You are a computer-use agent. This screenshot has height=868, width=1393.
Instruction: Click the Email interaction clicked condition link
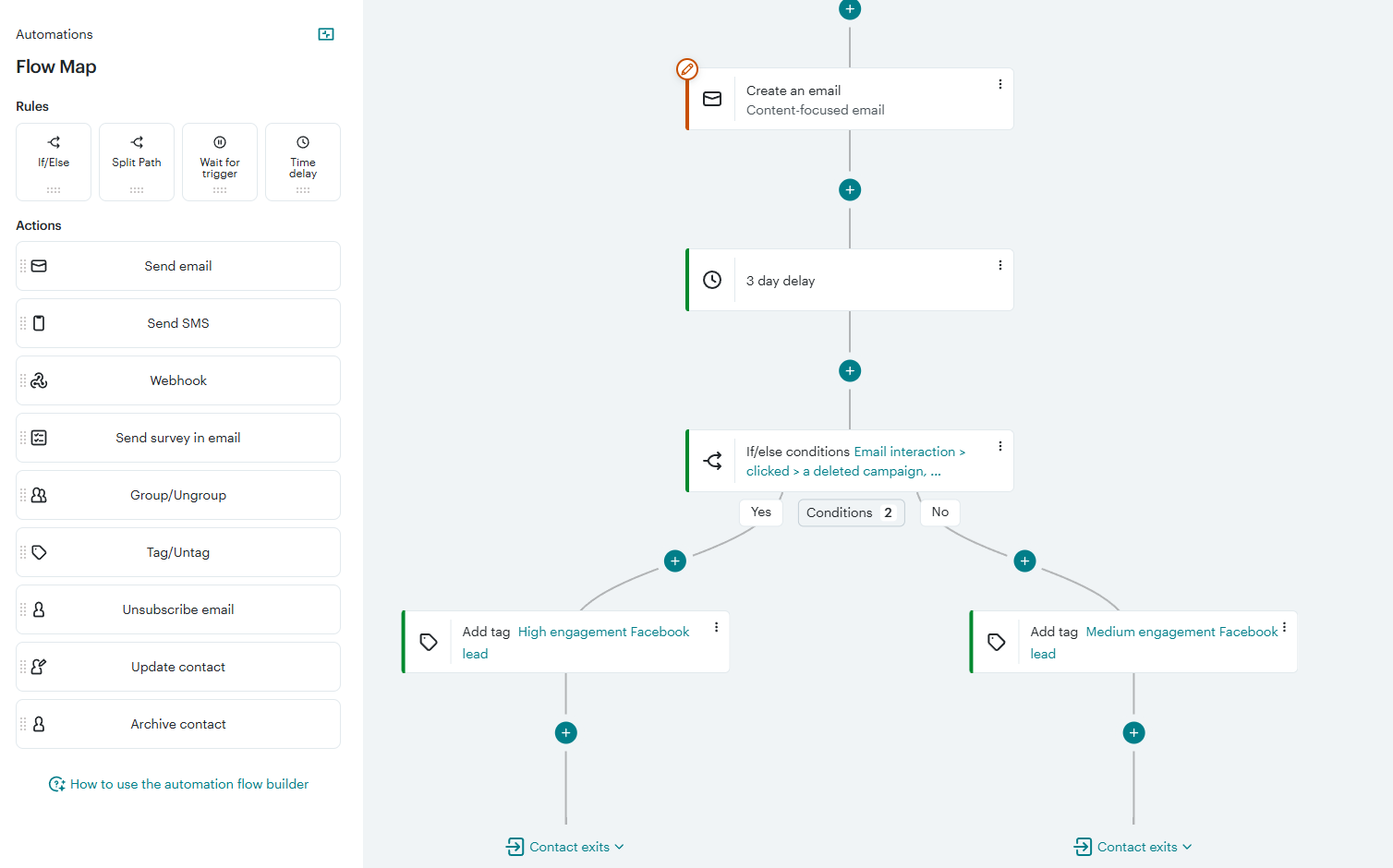[909, 451]
